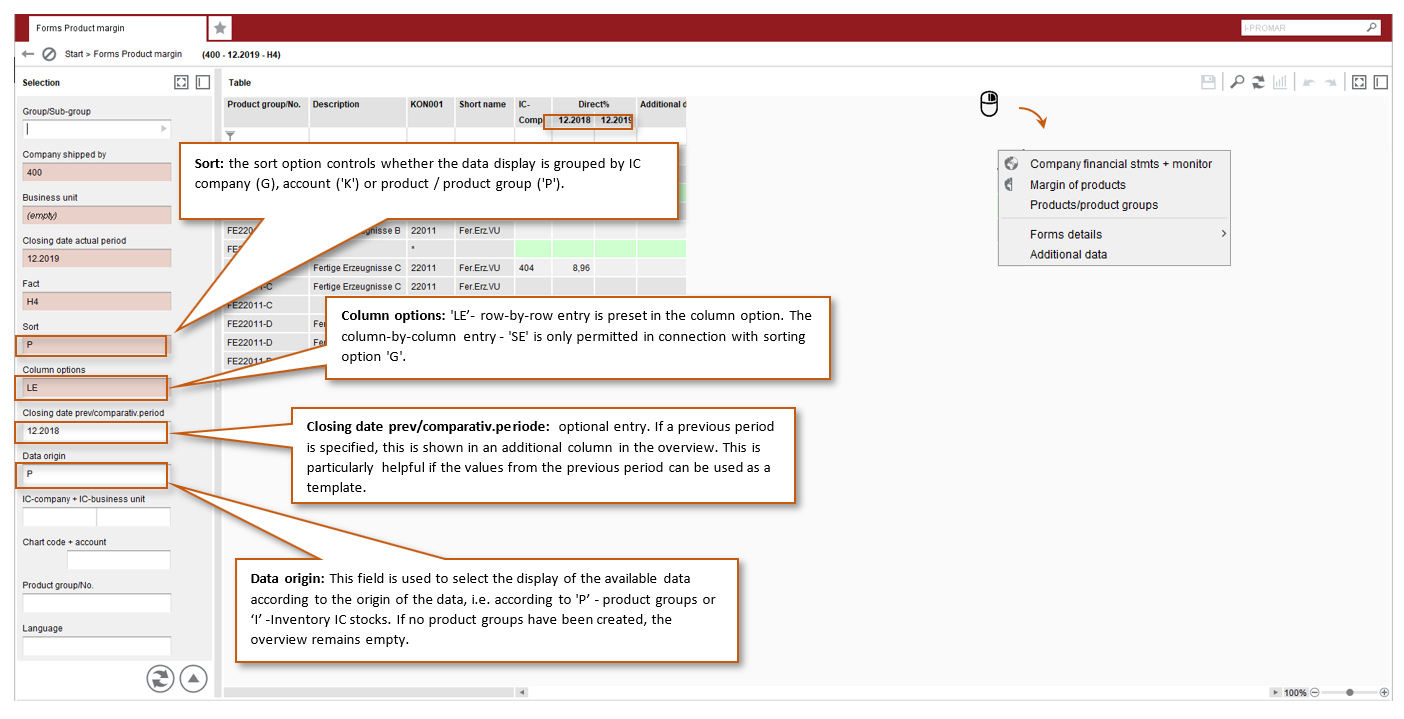Click the grayed save disk icon in Table toolbar

(1208, 82)
